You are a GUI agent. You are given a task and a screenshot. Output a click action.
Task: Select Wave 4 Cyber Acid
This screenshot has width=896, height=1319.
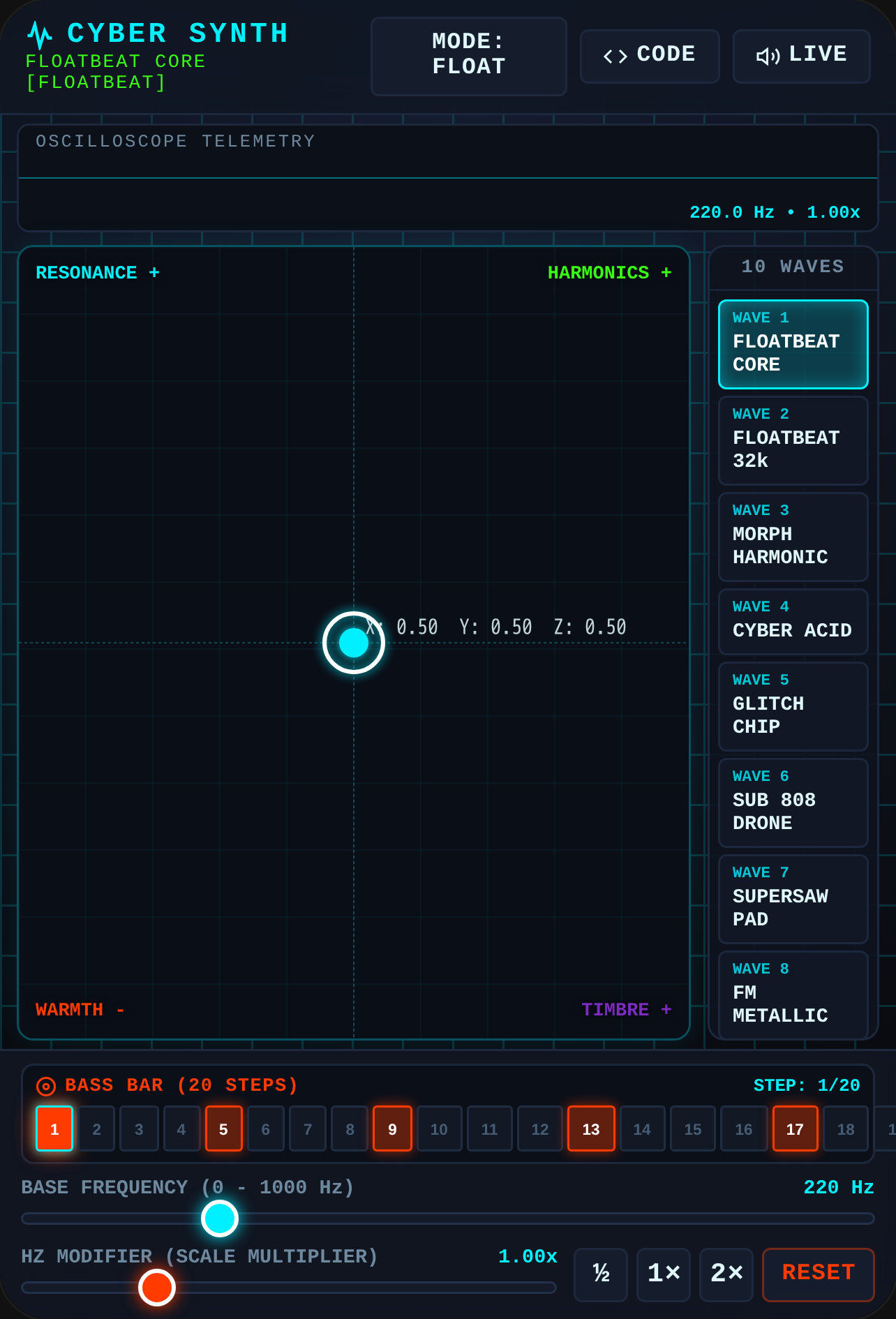point(793,622)
